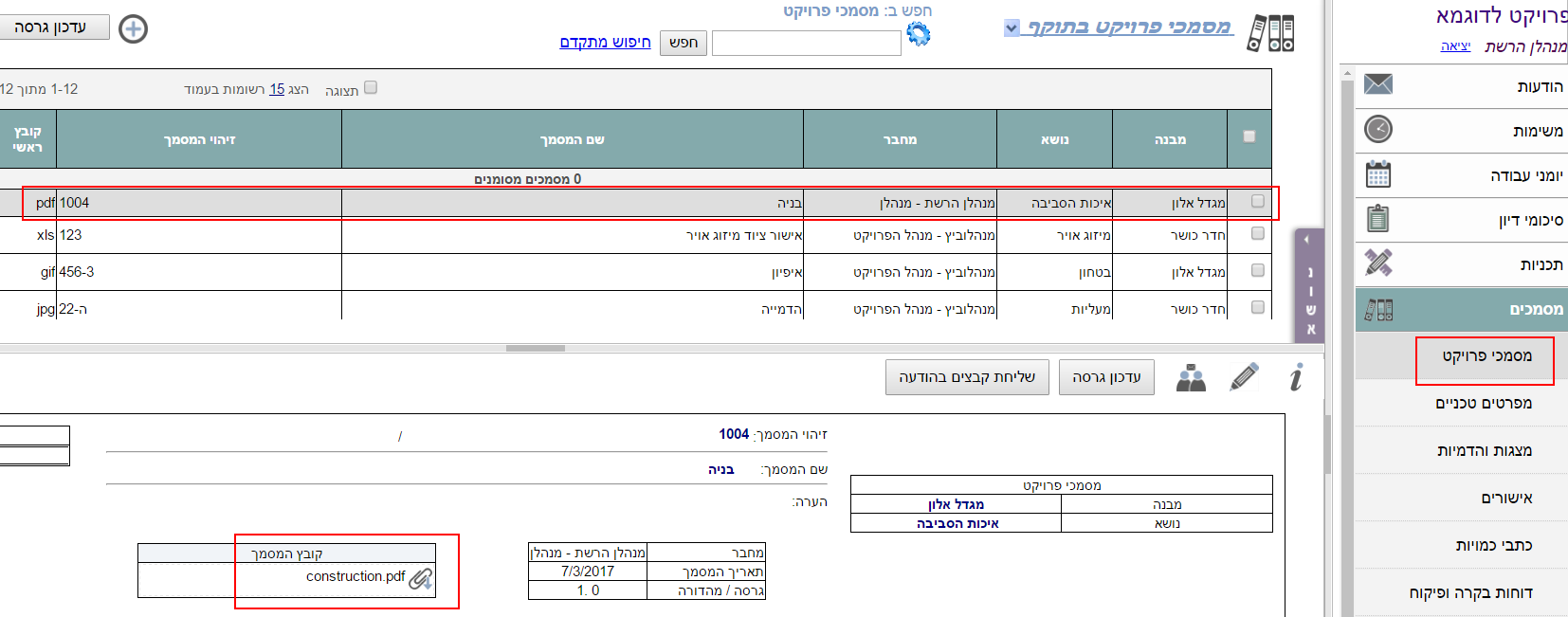Image resolution: width=1568 pixels, height=617 pixels.
Task: Click the envelope icon next to הודעות
Action: (1377, 84)
